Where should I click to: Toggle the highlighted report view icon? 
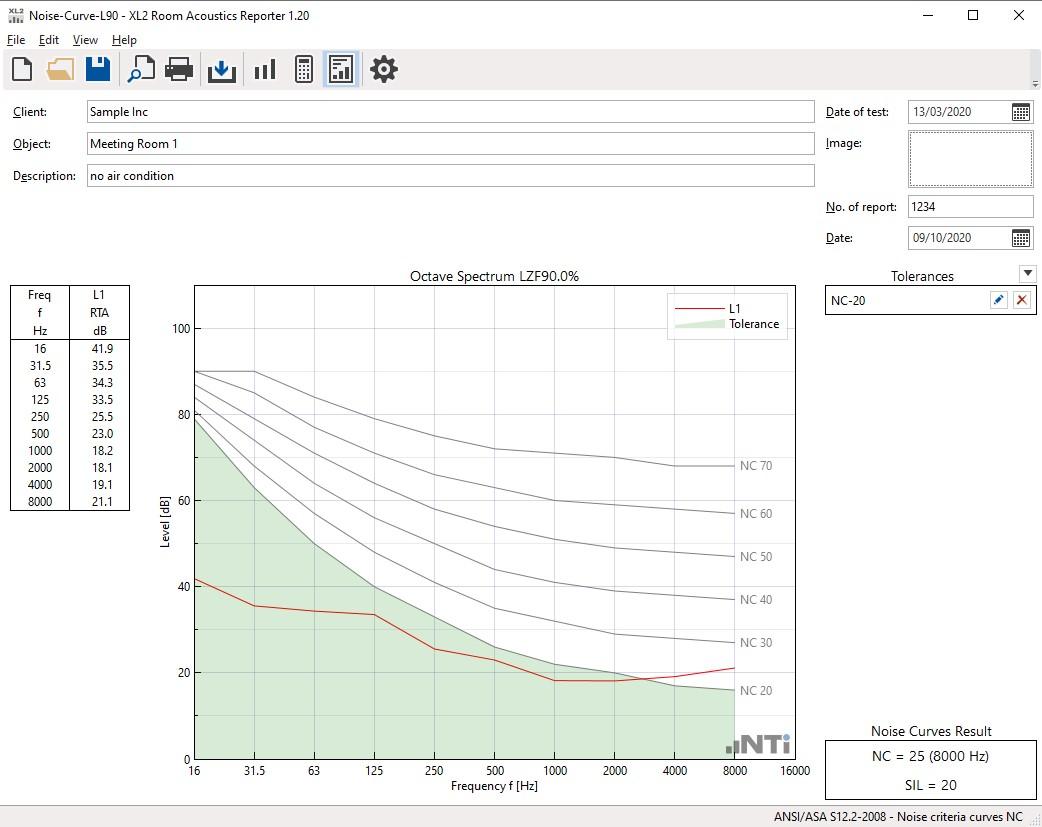[341, 69]
